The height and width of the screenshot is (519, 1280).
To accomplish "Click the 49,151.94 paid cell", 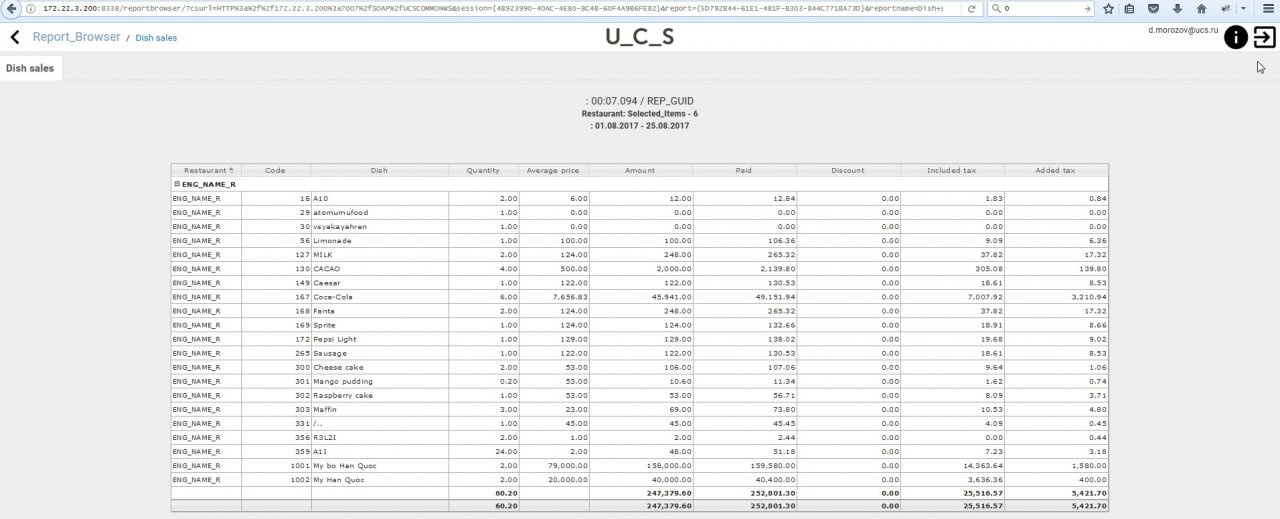I will click(744, 297).
